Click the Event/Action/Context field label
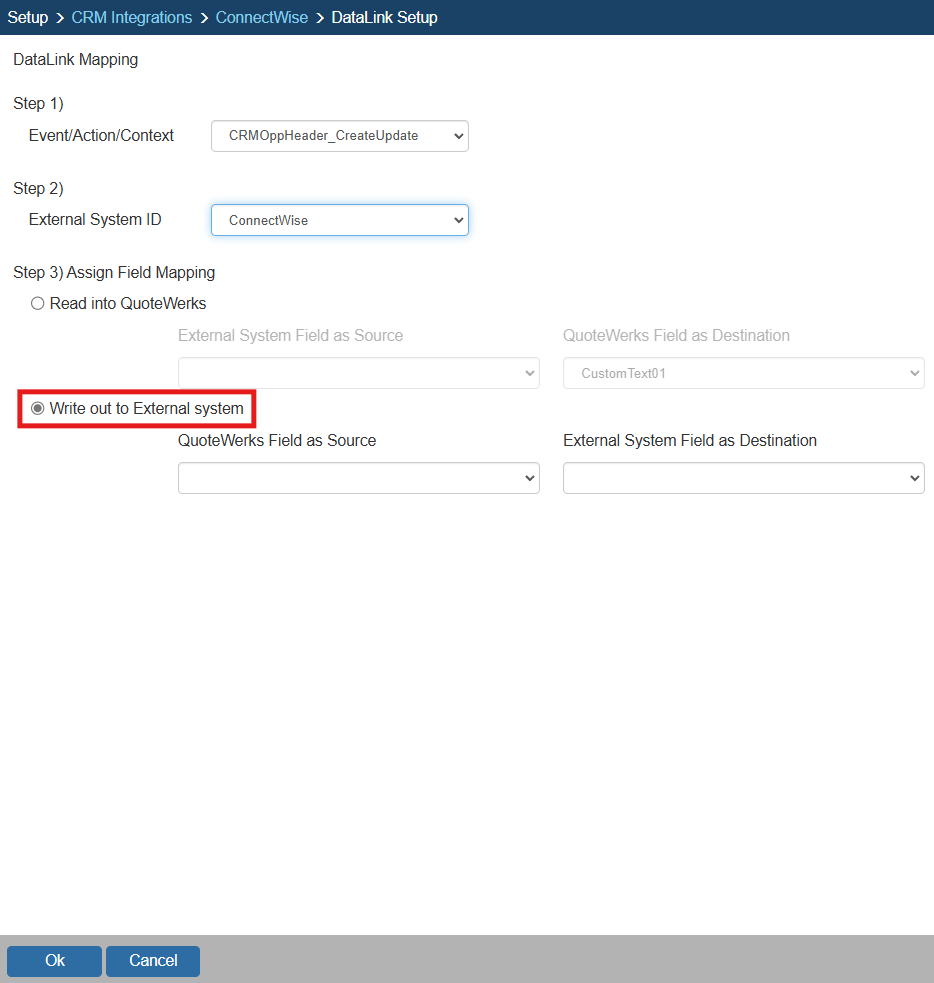934x983 pixels. pos(101,136)
